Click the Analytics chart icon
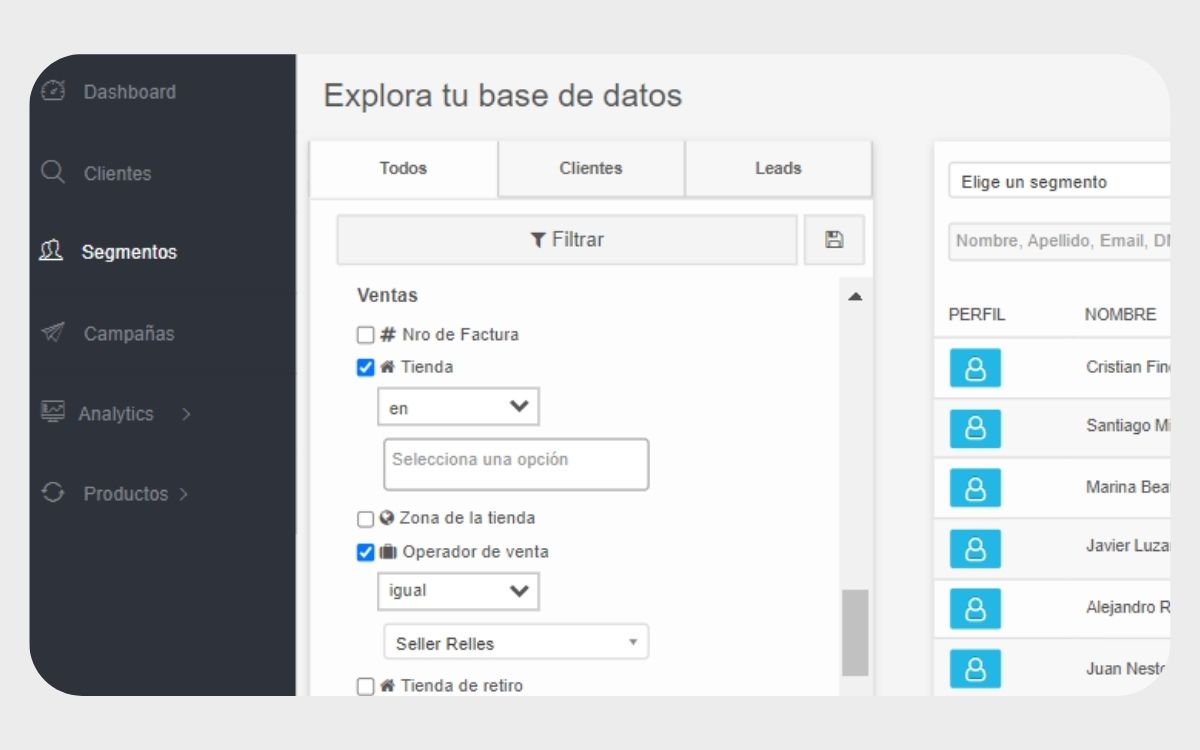Image resolution: width=1200 pixels, height=750 pixels. (x=53, y=412)
